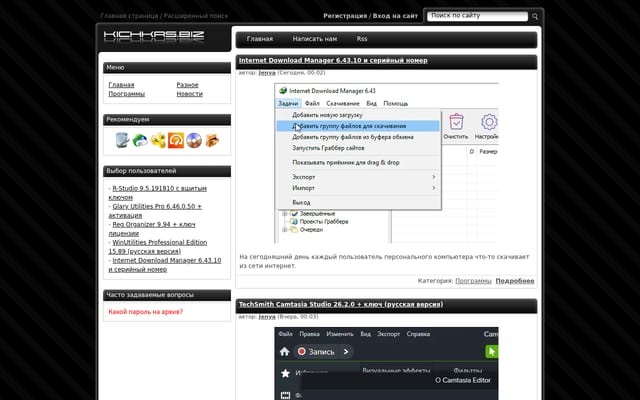Select Добавить группу файлов для скачивания
The height and width of the screenshot is (400, 640).
click(x=359, y=126)
